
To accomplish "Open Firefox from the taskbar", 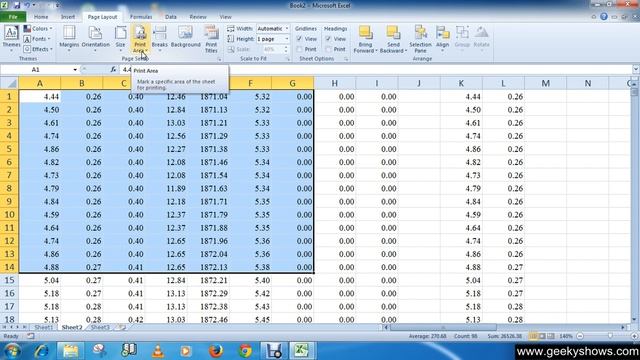I will coord(216,351).
